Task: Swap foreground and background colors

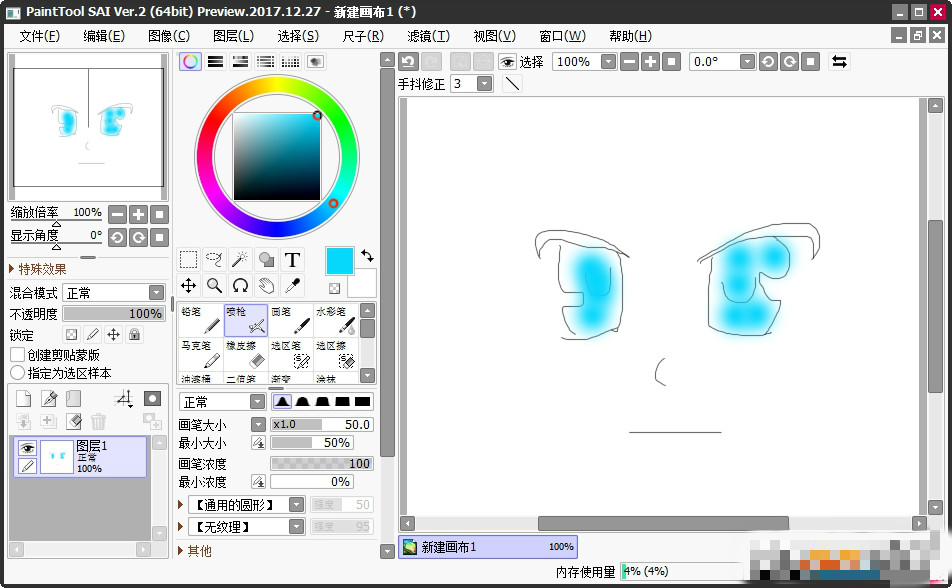Action: [367, 256]
